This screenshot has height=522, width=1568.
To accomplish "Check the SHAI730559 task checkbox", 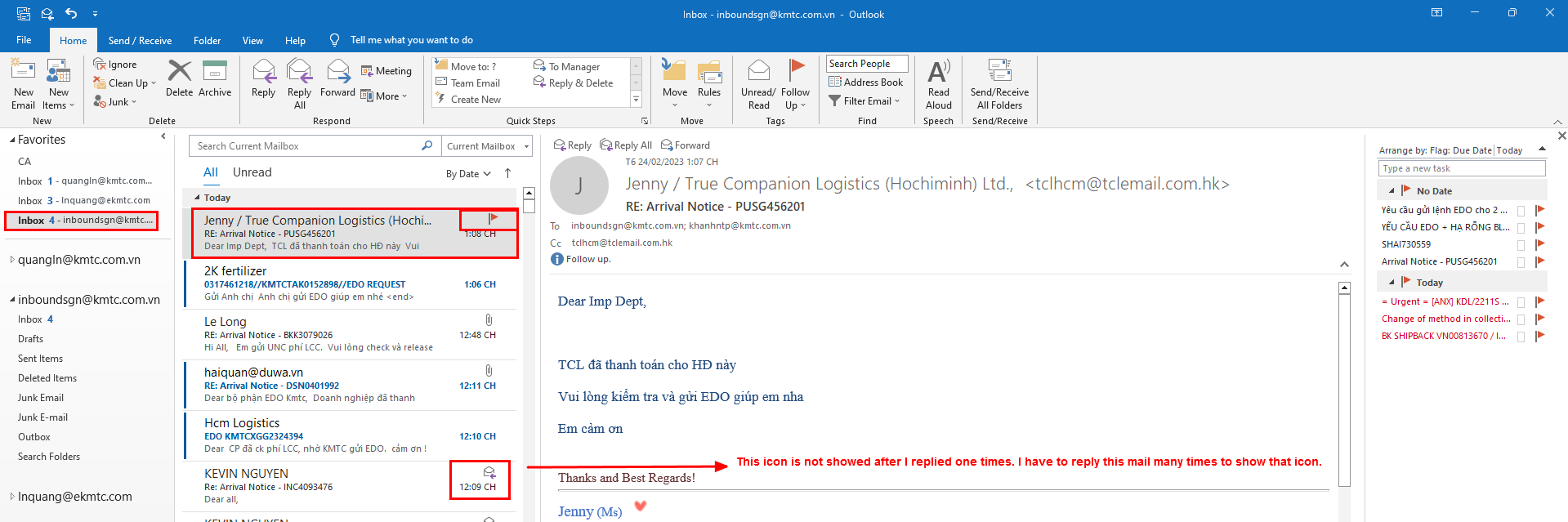I will pyautogui.click(x=1521, y=245).
